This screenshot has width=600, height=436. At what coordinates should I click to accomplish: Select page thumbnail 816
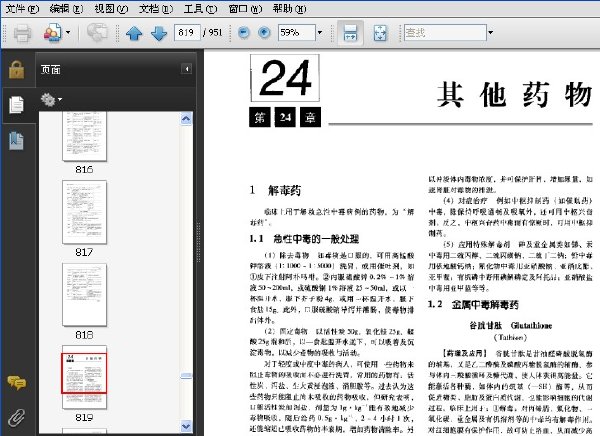click(x=85, y=136)
